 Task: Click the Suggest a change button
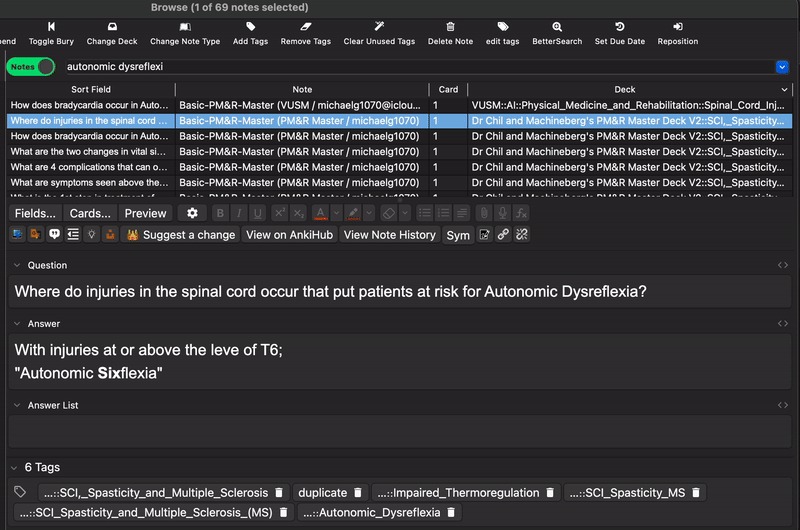point(181,235)
